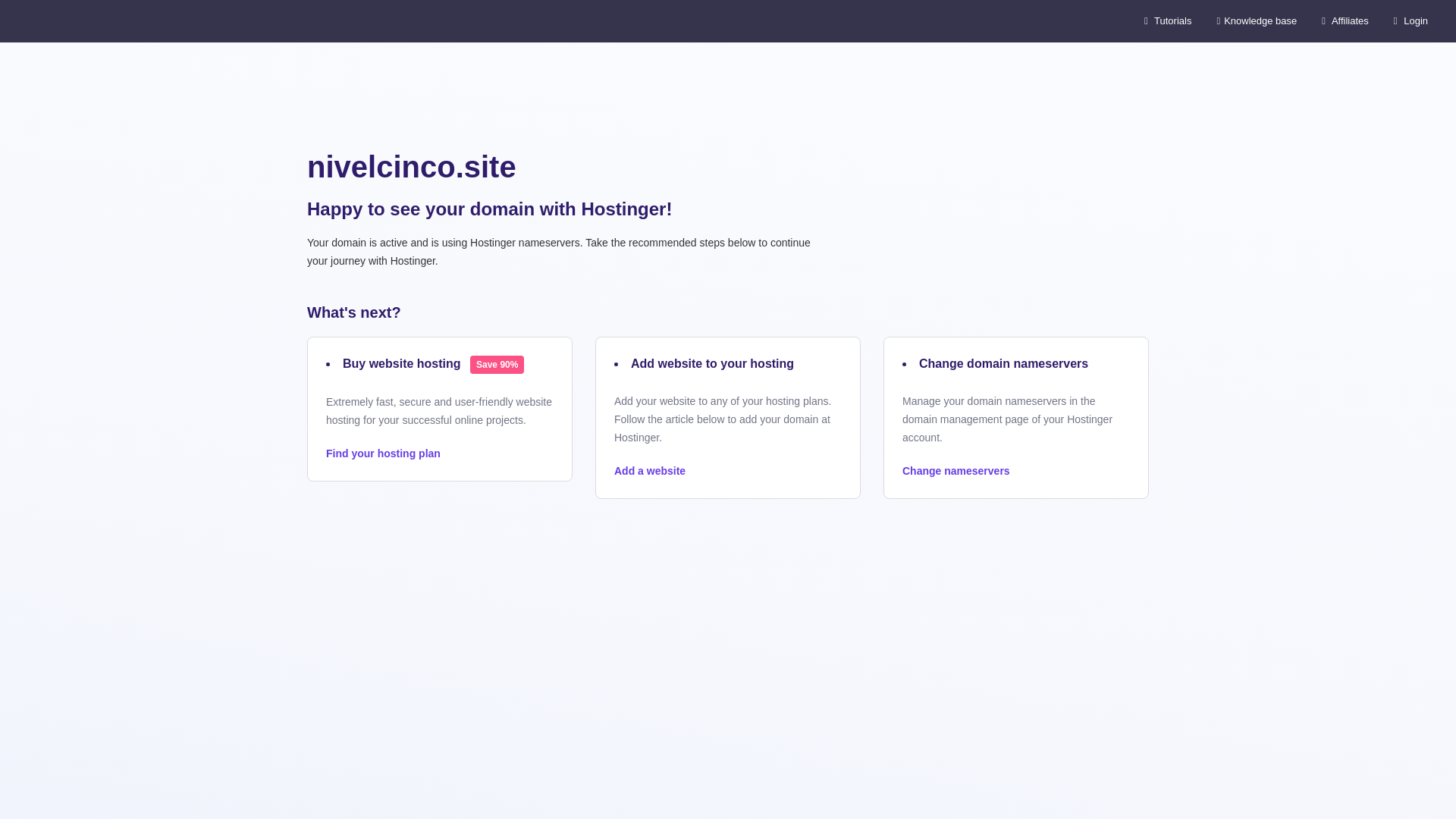Click the Find your hosting plan link
Image resolution: width=1456 pixels, height=819 pixels.
[383, 453]
